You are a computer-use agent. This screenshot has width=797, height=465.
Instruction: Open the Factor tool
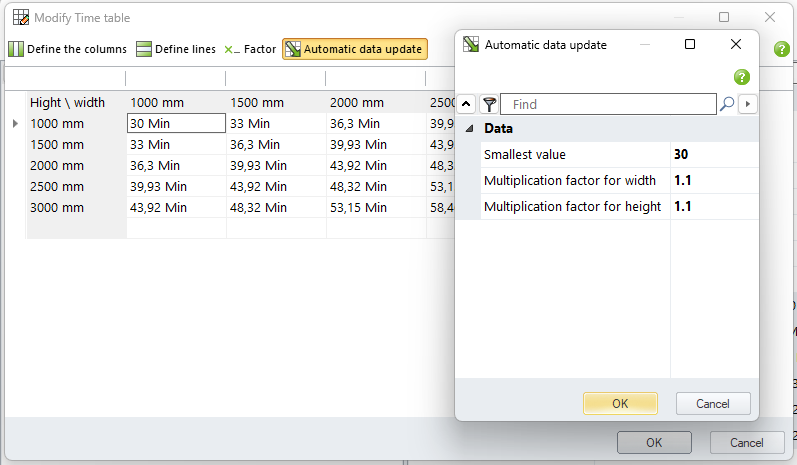click(x=249, y=49)
